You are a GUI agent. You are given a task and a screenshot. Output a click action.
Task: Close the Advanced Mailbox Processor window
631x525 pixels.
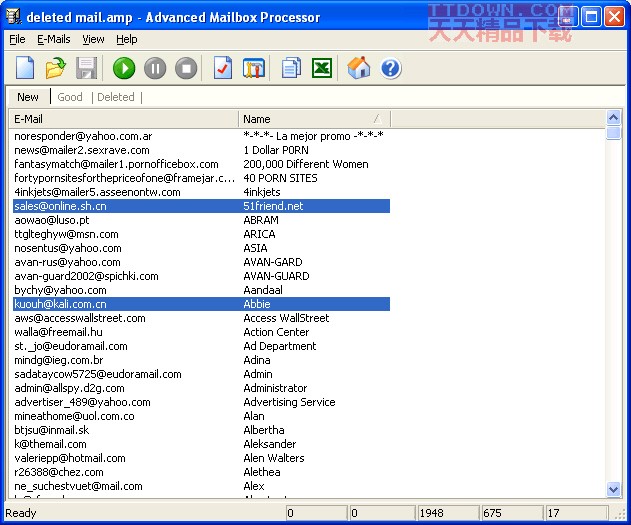pyautogui.click(x=615, y=17)
